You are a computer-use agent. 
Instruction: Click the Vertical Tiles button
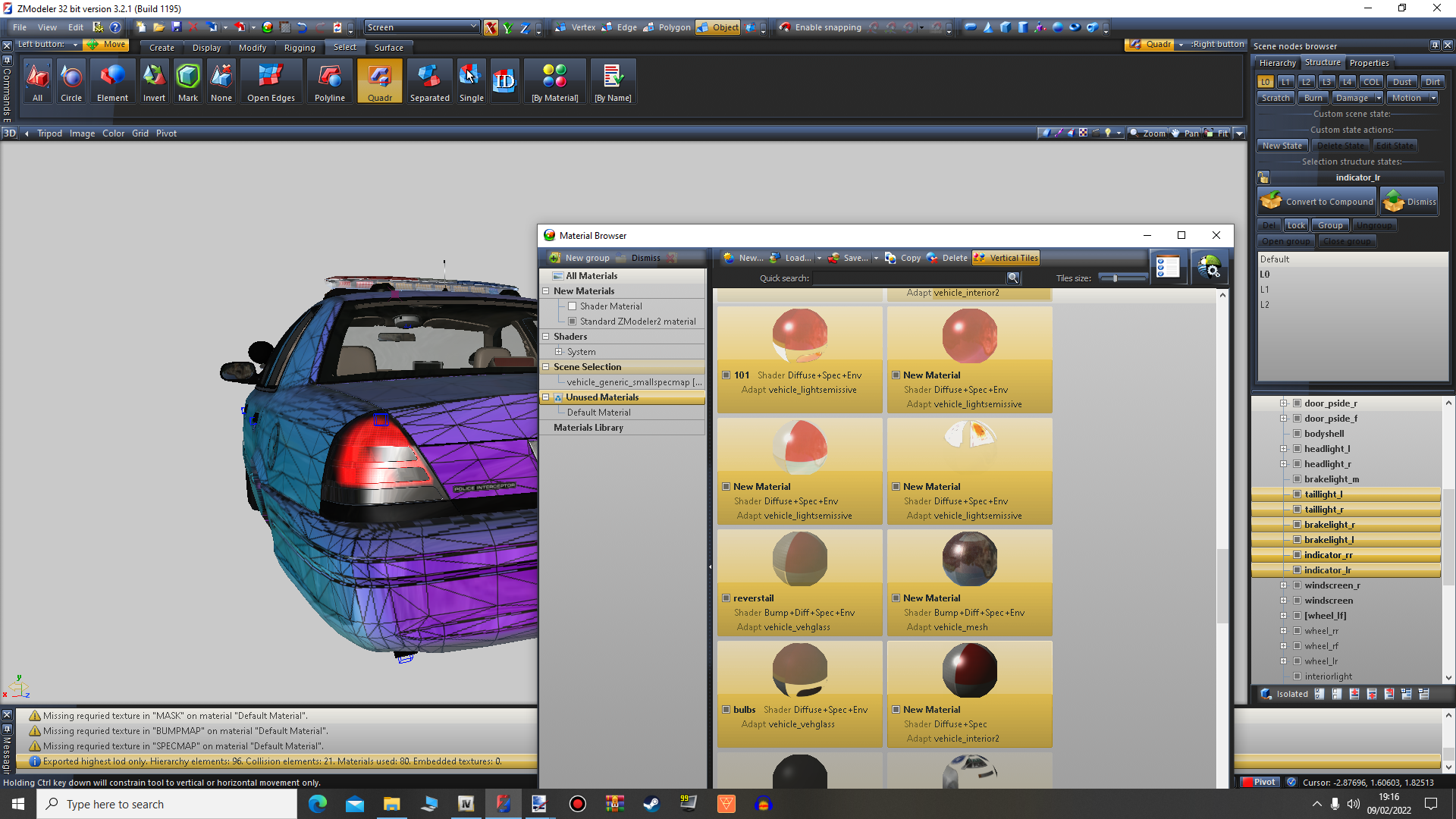[x=1006, y=258]
